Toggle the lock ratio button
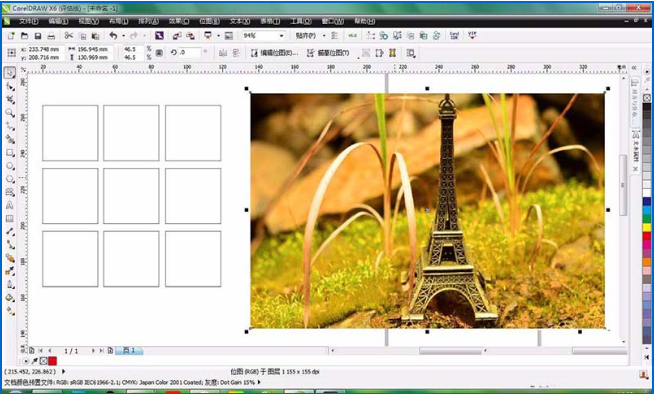The width and height of the screenshot is (655, 394). (159, 53)
